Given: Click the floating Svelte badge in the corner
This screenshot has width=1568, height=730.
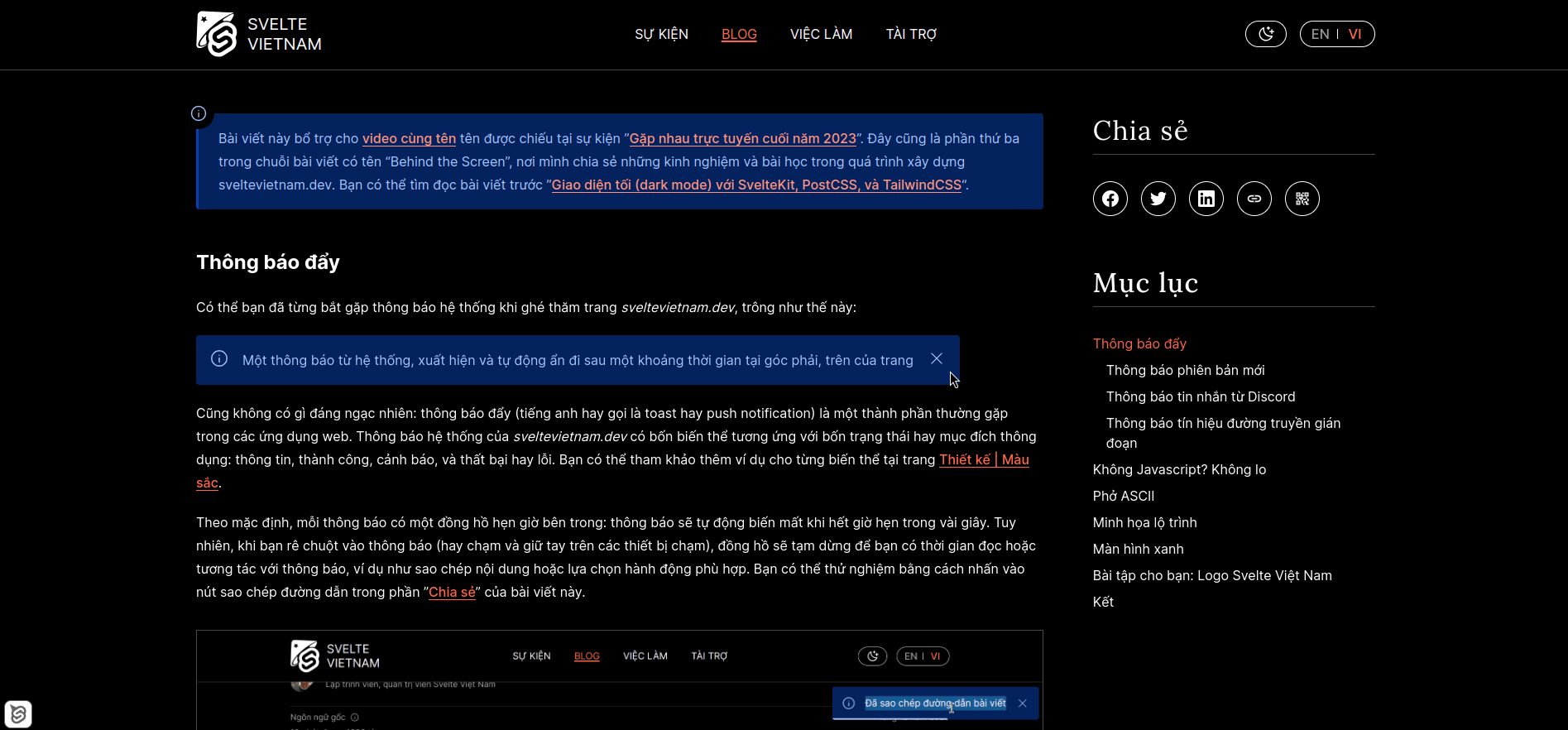Looking at the screenshot, I should pos(18,713).
